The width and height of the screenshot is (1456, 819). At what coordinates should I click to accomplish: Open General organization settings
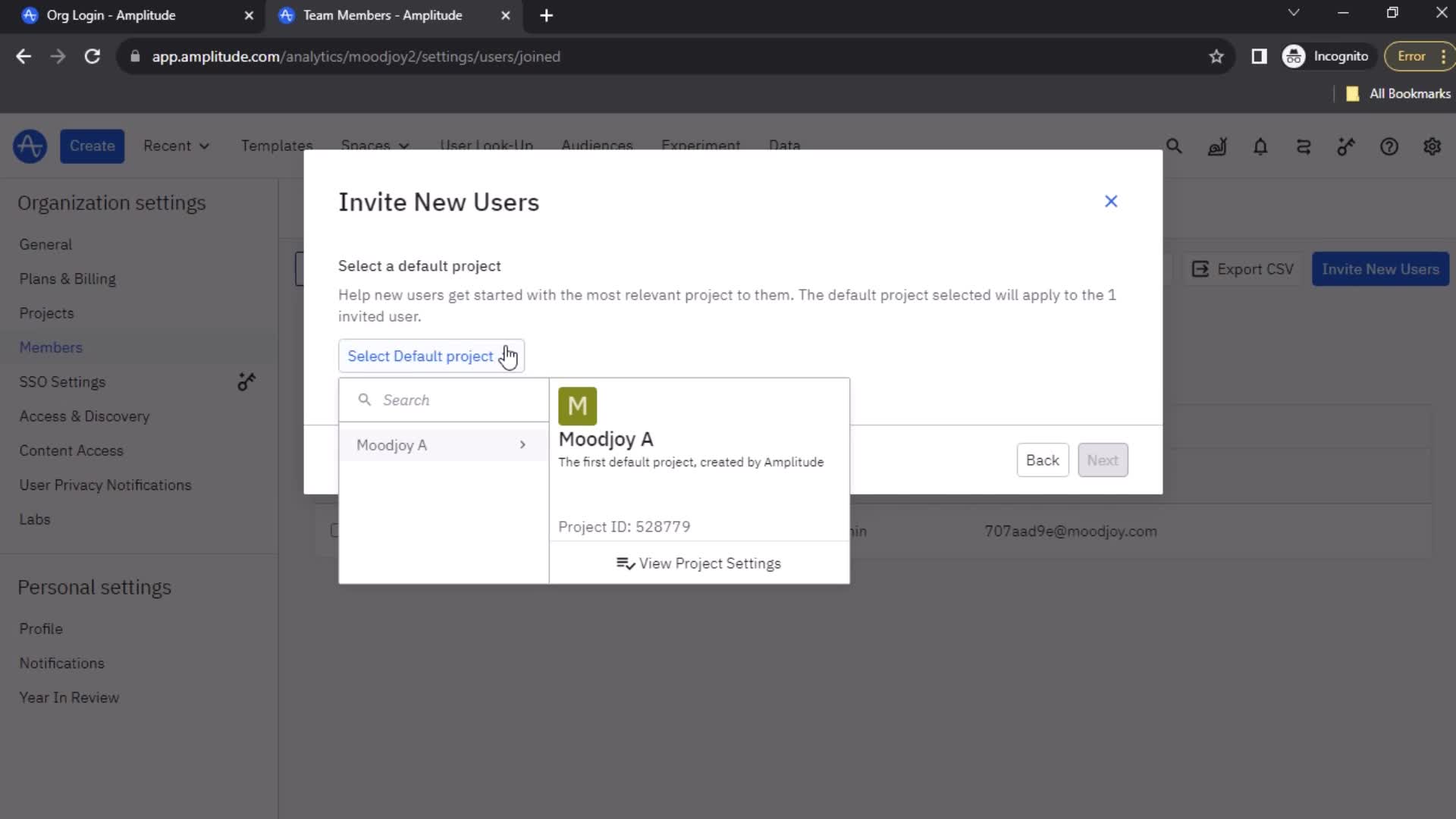[x=45, y=245]
